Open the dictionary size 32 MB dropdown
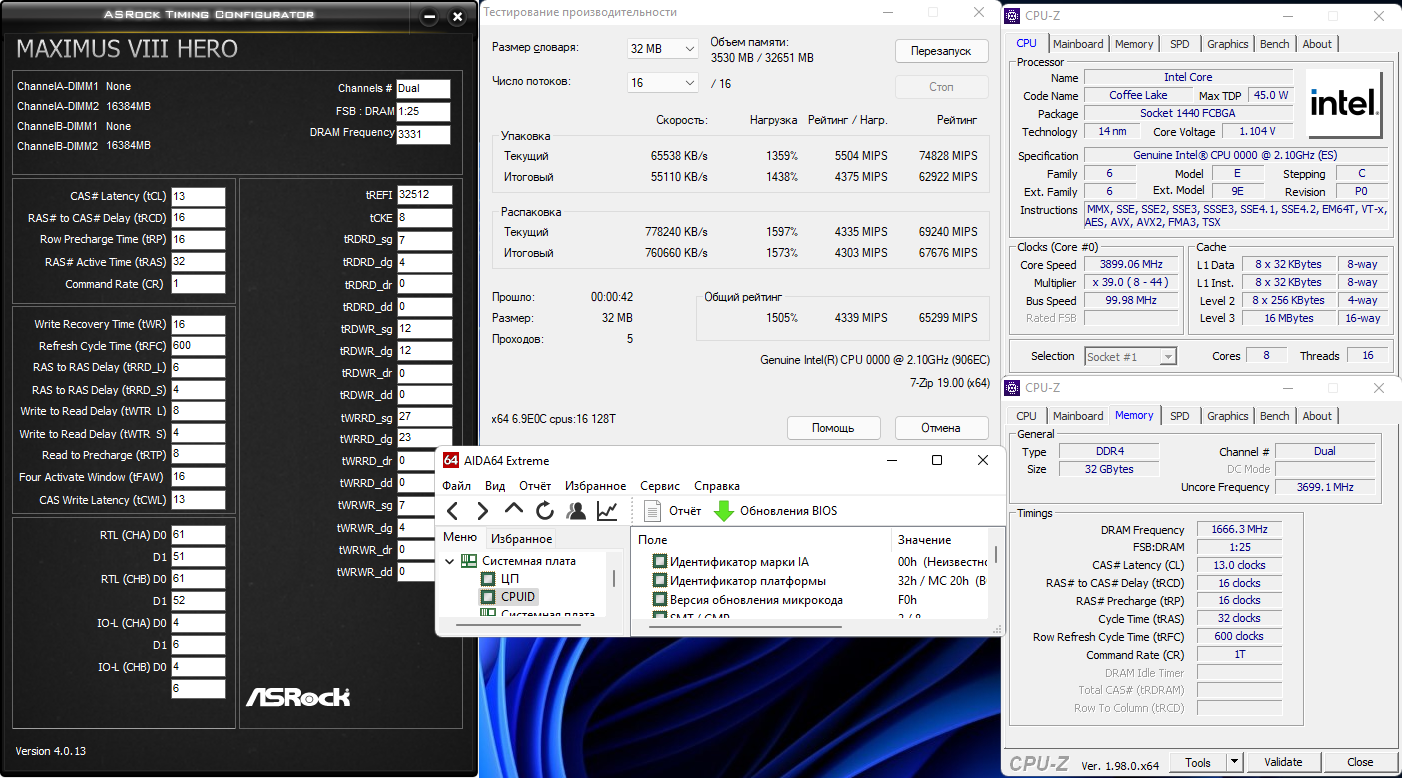1402x778 pixels. click(x=663, y=49)
